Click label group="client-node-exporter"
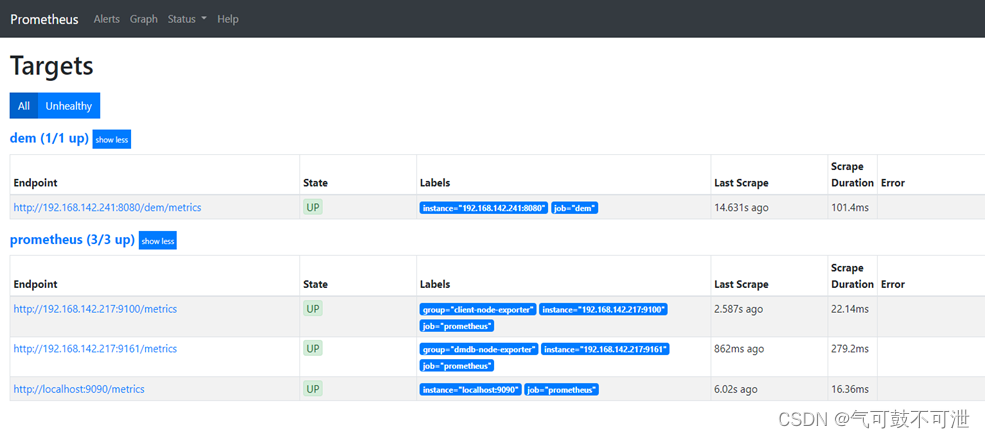 [478, 309]
